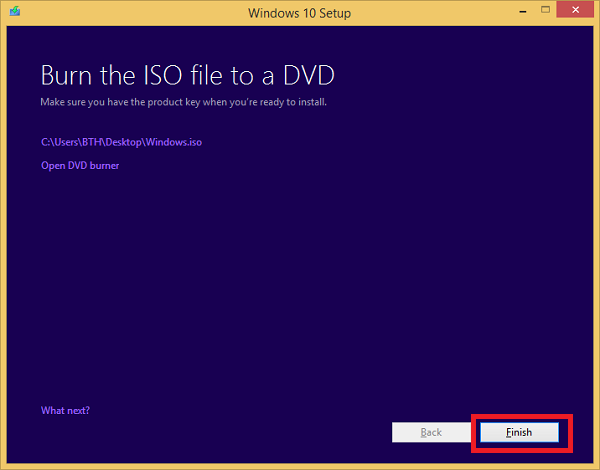Open DVD burner link
Screen dimensions: 600x470
coord(80,166)
